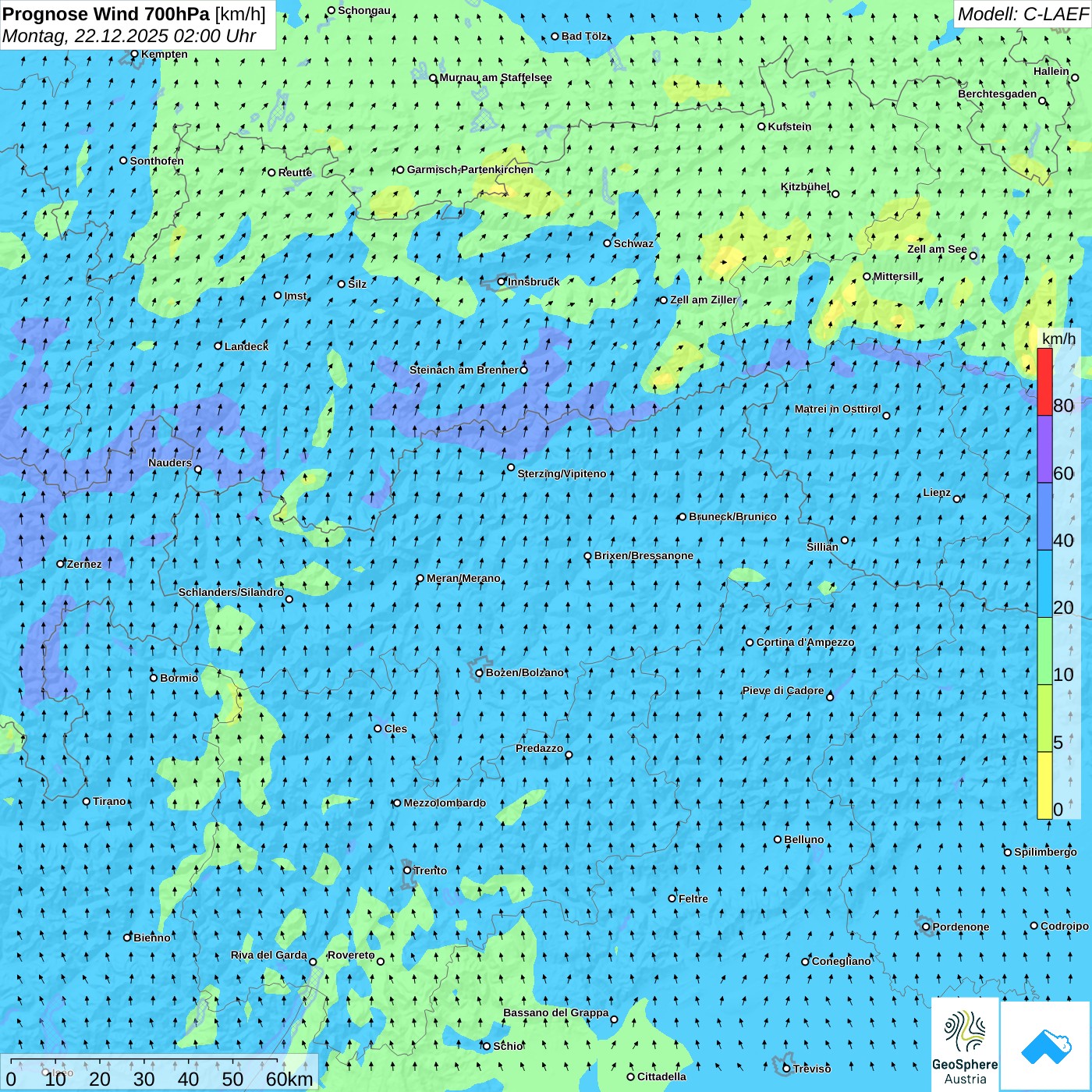Image resolution: width=1092 pixels, height=1092 pixels.
Task: Click the Trento city marker
Action: (407, 870)
